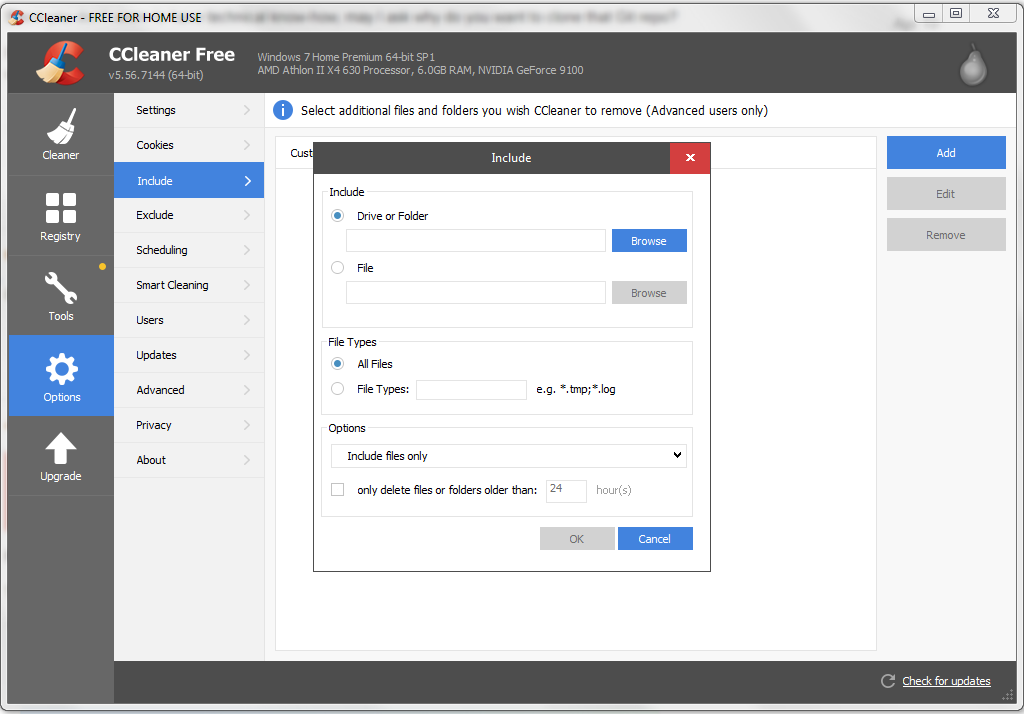Click the blue Add button
The height and width of the screenshot is (714, 1024).
tap(946, 152)
